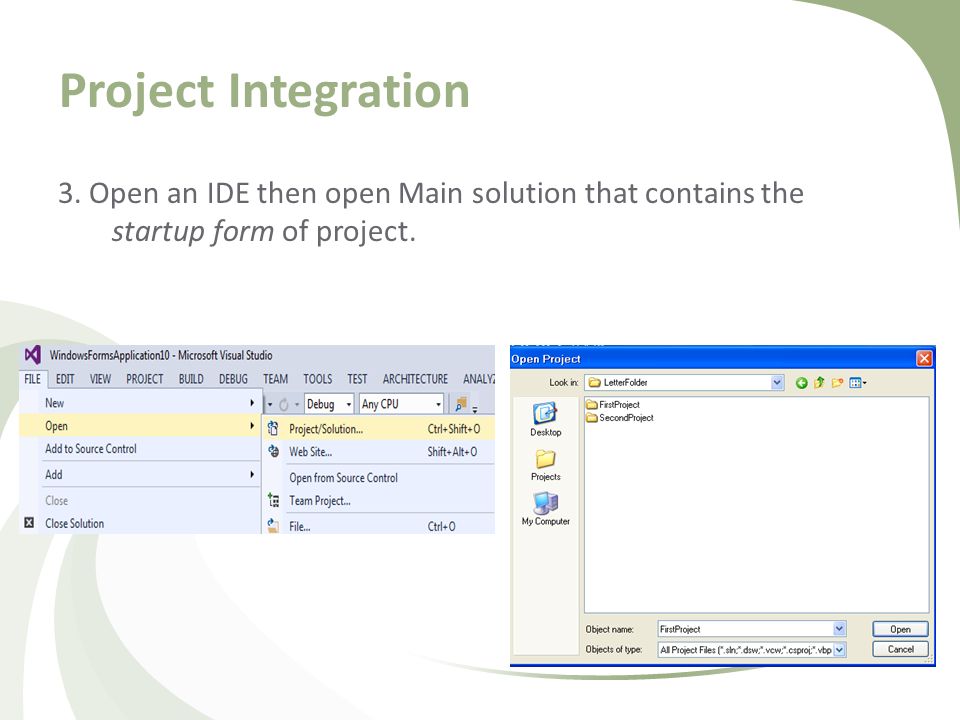Click the greyed refresh toolbar icon

pos(283,405)
